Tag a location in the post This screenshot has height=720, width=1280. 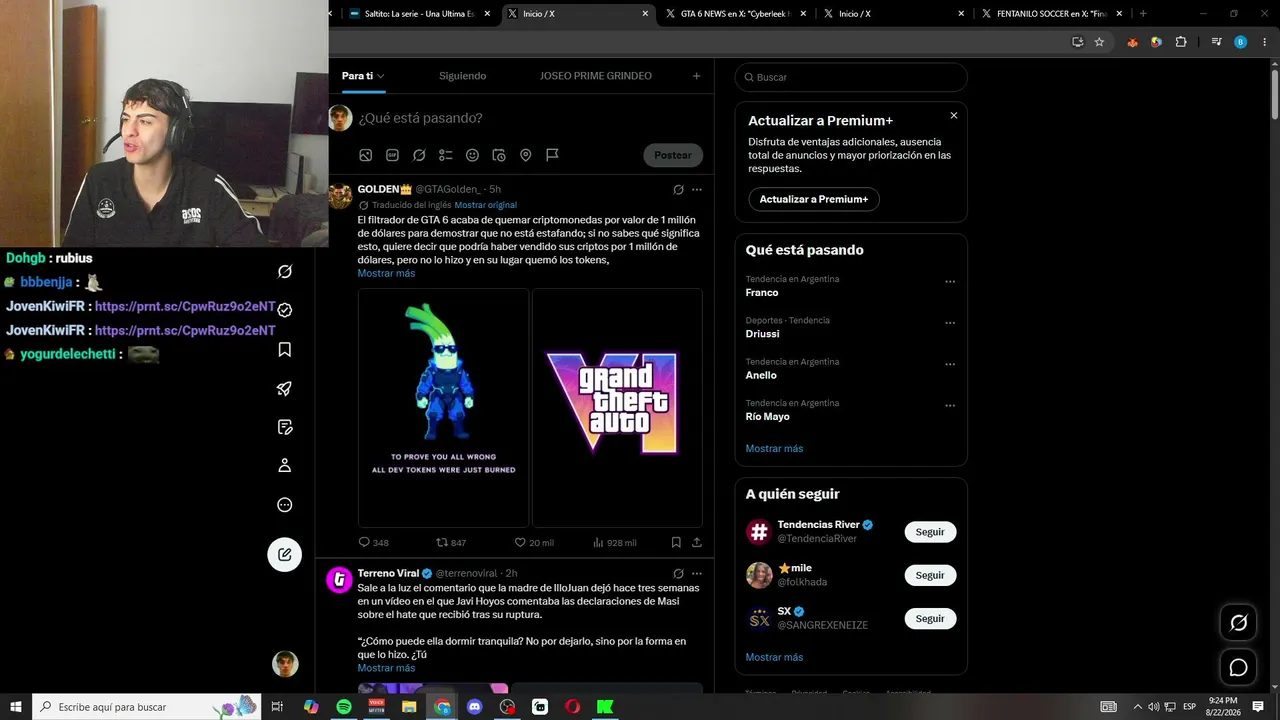coord(525,155)
